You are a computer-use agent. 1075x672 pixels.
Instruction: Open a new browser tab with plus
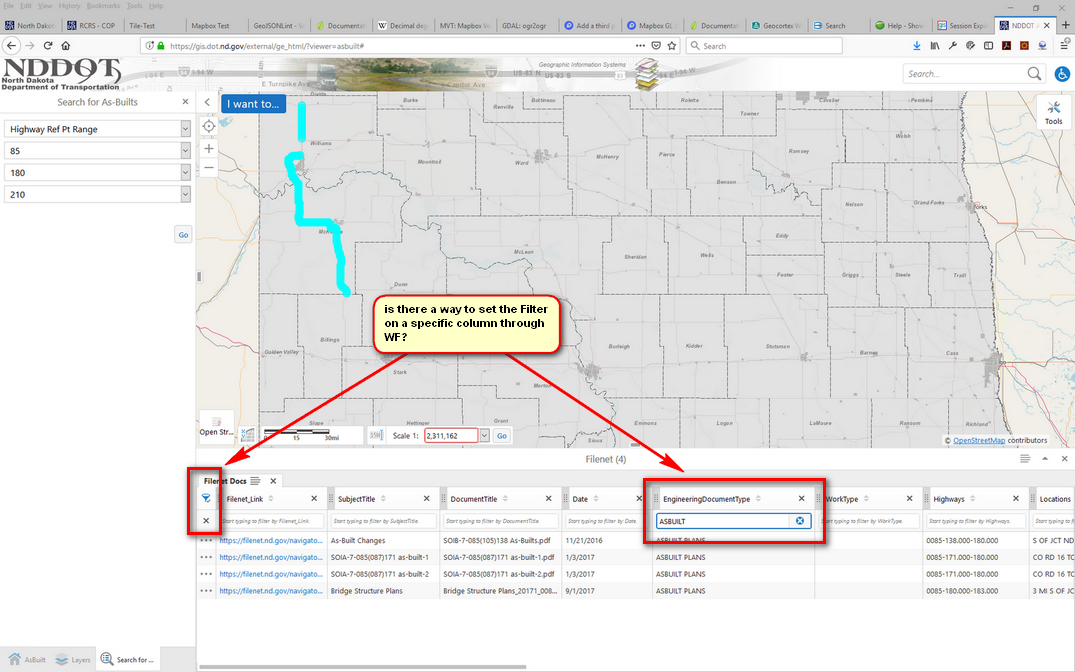[1065, 25]
